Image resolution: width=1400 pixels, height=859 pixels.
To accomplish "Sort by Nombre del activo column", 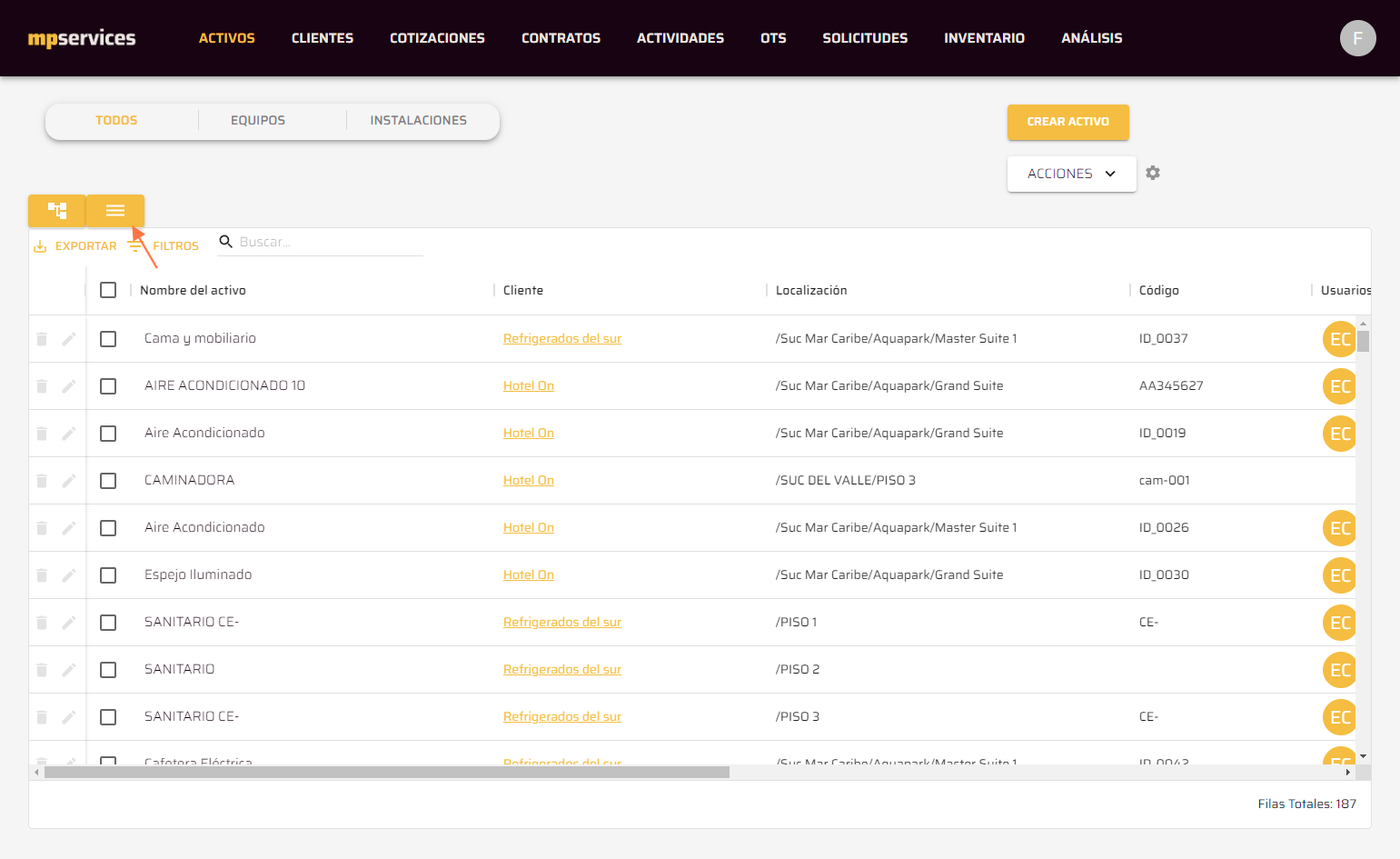I will point(193,290).
